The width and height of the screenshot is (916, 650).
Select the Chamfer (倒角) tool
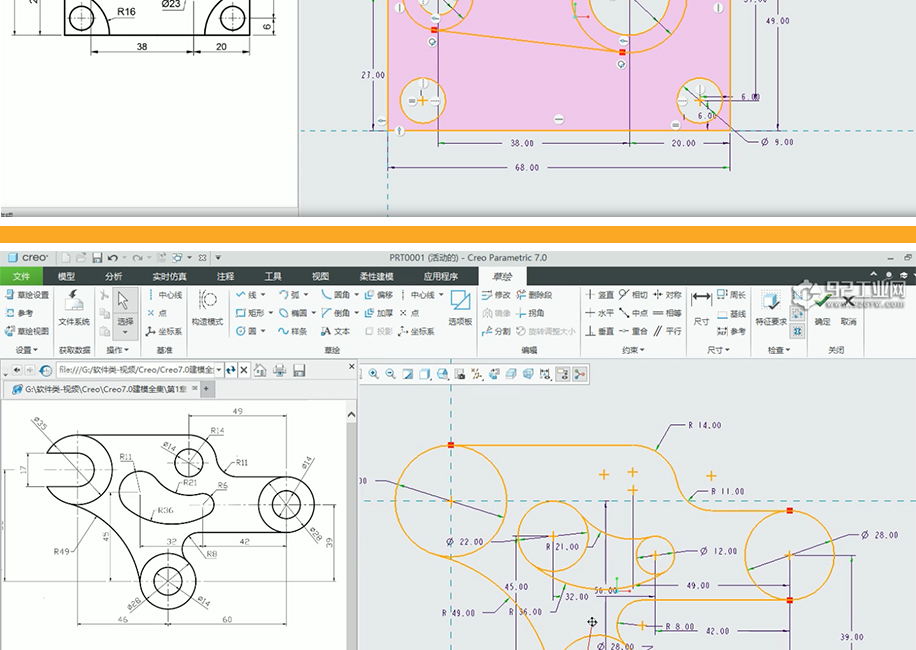[335, 313]
